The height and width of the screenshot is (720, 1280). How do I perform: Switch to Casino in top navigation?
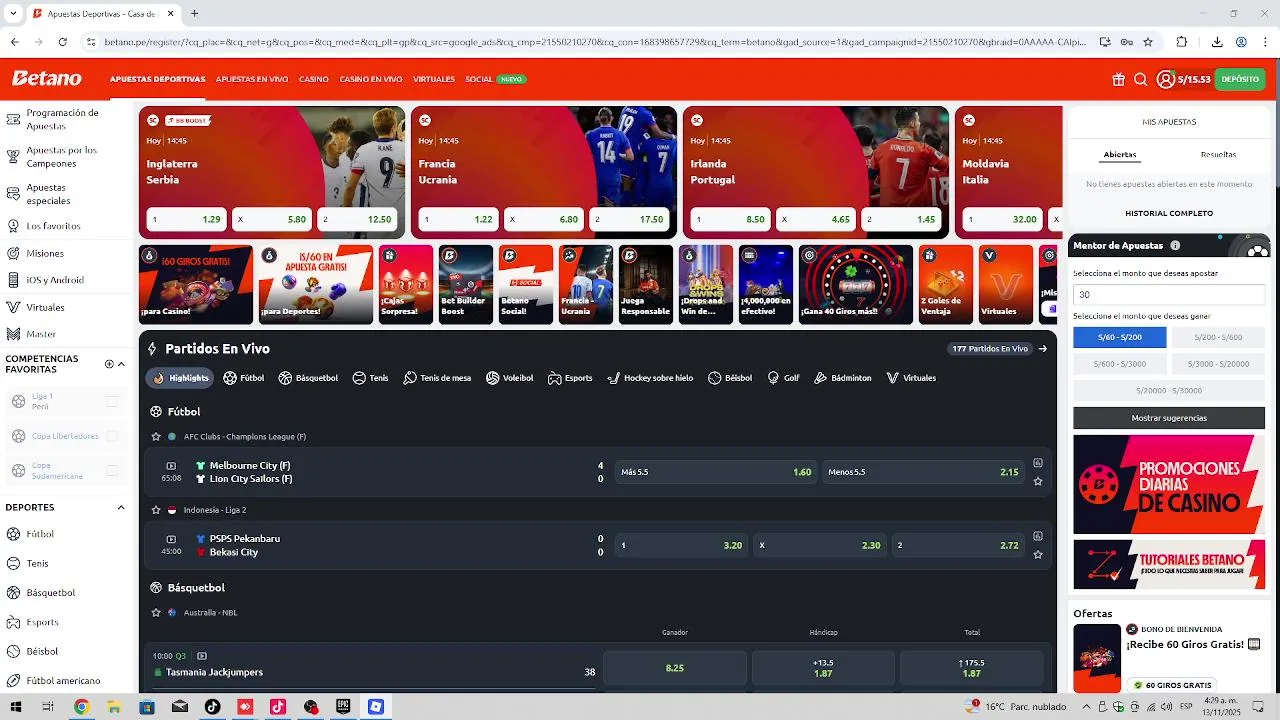coord(314,79)
